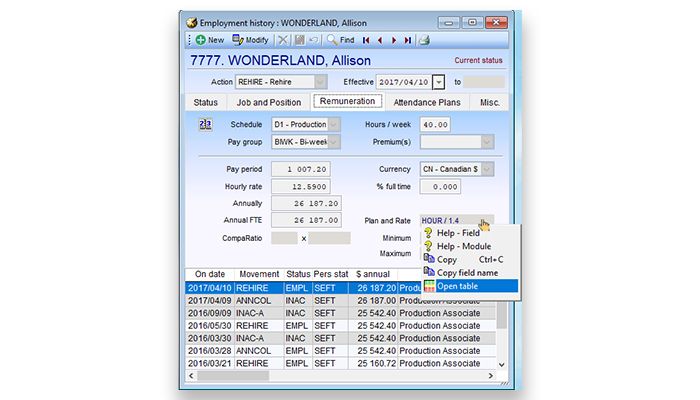700x400 pixels.
Task: Go to the last record arrow
Action: (408, 40)
